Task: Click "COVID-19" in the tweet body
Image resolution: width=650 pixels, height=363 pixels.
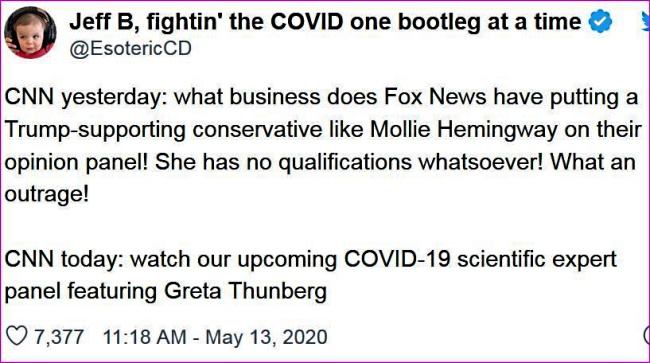Action: (x=397, y=259)
